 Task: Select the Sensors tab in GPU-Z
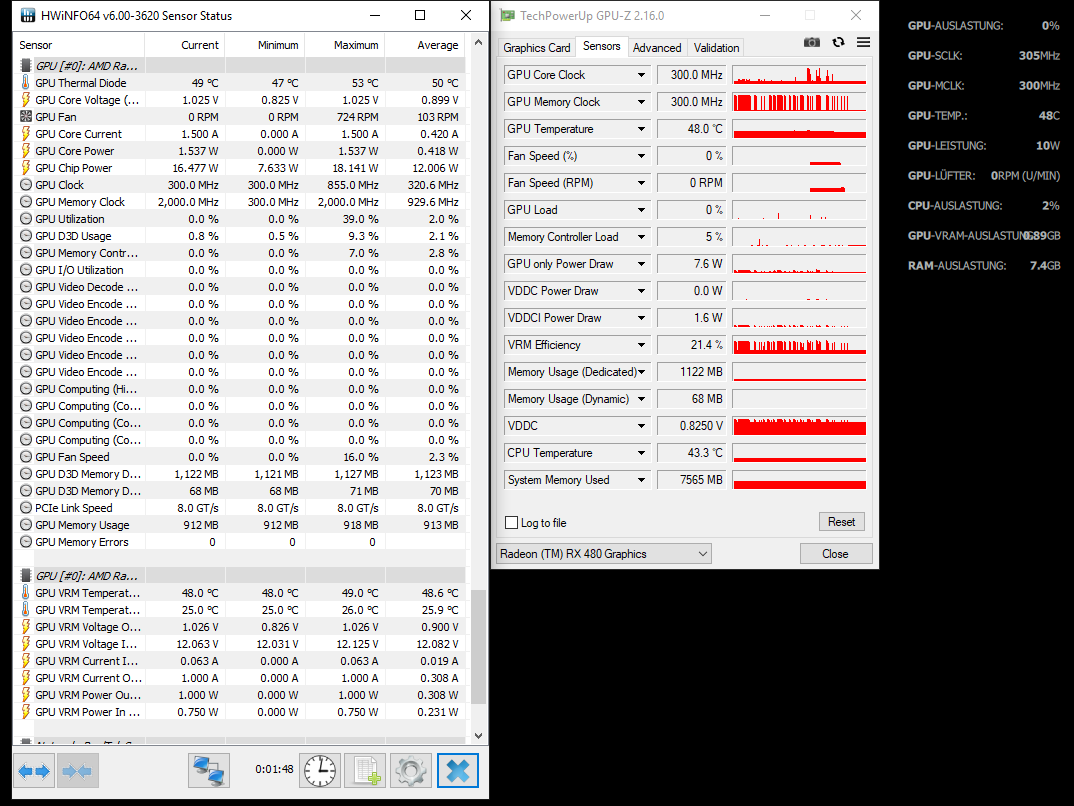pyautogui.click(x=601, y=47)
